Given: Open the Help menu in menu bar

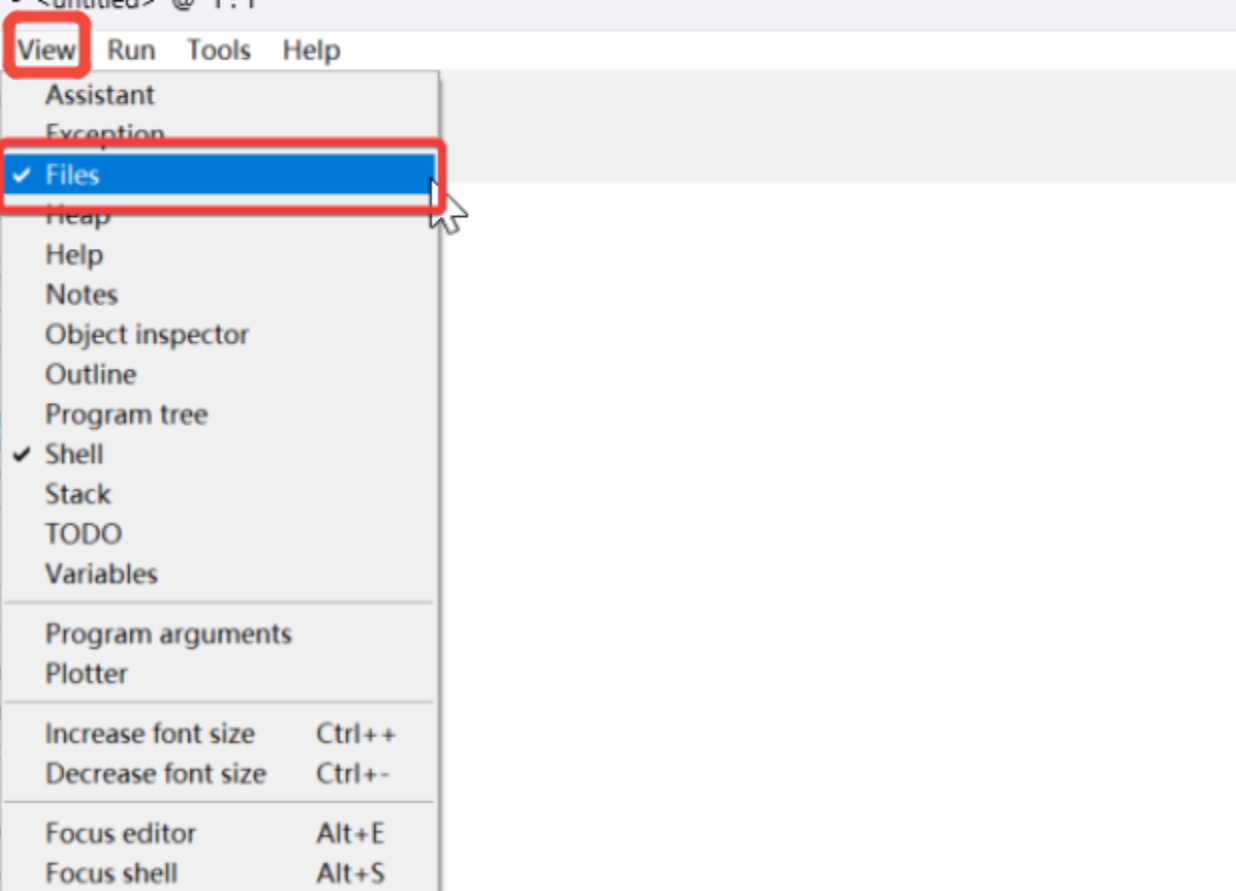Looking at the screenshot, I should pyautogui.click(x=311, y=50).
